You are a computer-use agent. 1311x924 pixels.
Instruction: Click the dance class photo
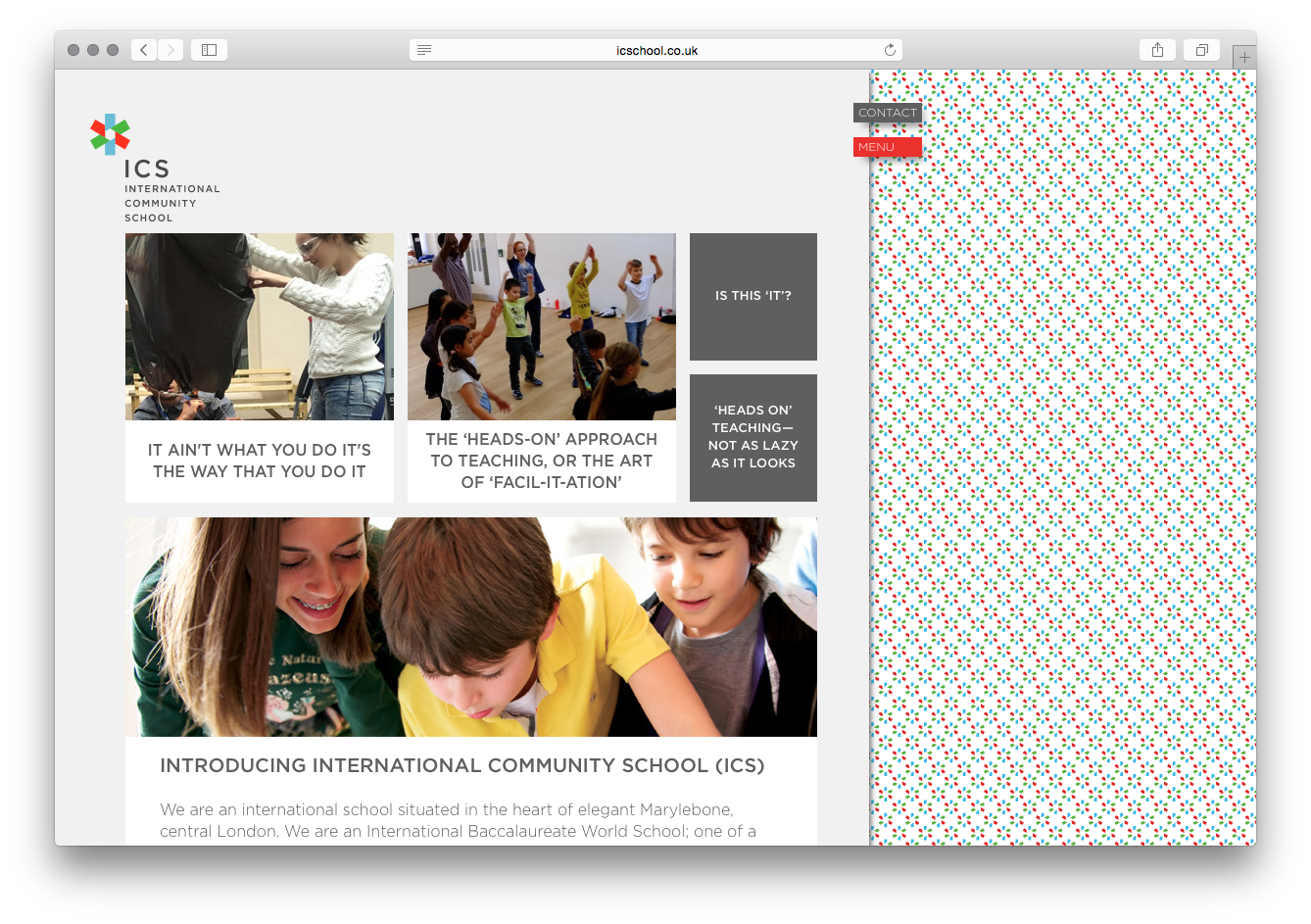tap(542, 326)
